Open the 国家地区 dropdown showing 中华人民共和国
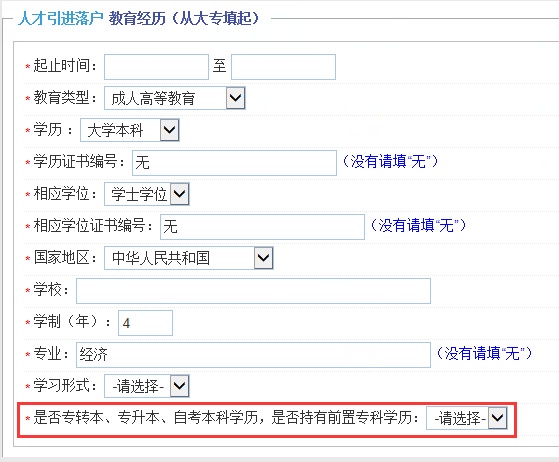Screen dimensions: 559x462 pos(189,258)
